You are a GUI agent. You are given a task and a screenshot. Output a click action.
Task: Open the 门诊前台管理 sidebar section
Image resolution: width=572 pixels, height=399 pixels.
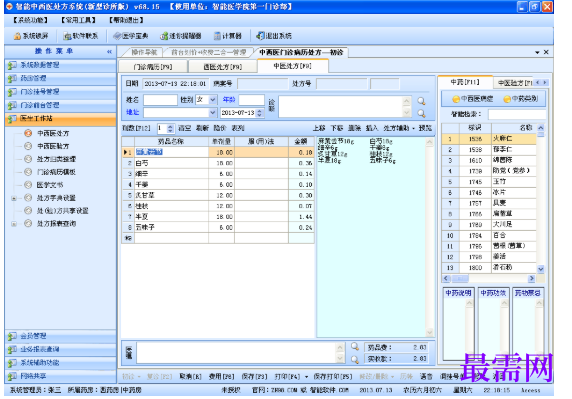61,105
